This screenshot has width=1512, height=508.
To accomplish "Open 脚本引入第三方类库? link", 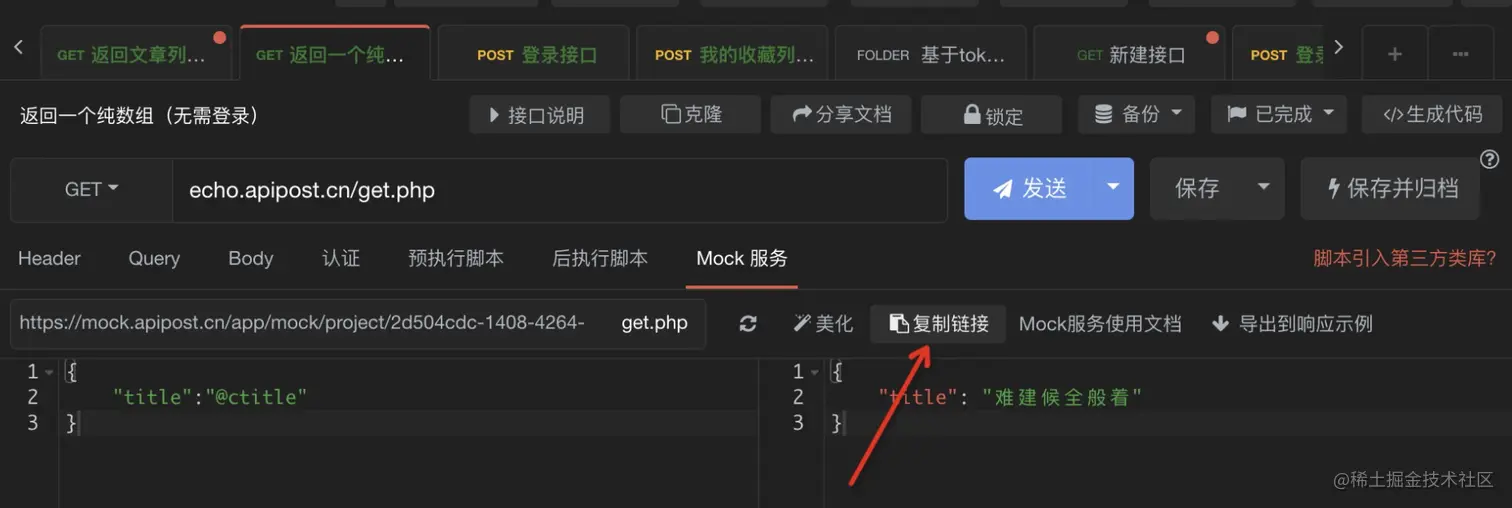I will (x=1404, y=258).
